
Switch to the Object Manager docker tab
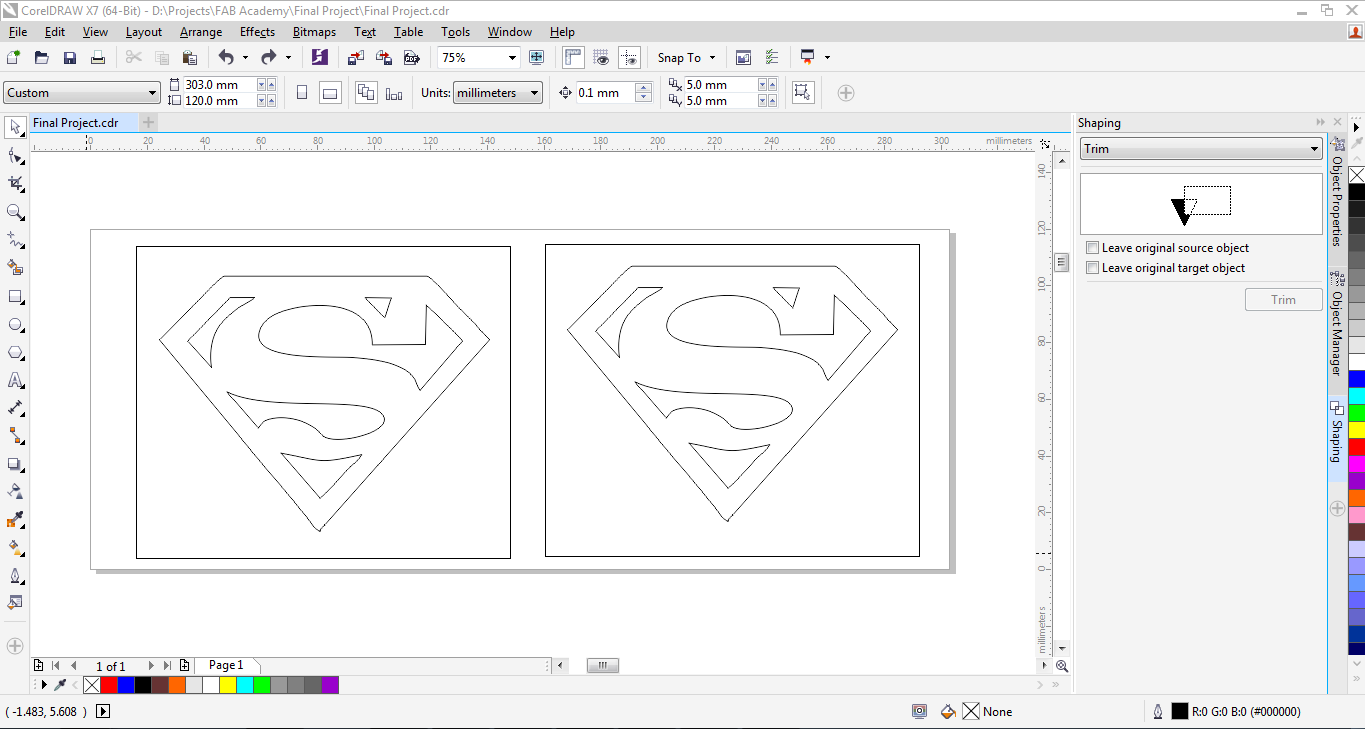pos(1336,327)
